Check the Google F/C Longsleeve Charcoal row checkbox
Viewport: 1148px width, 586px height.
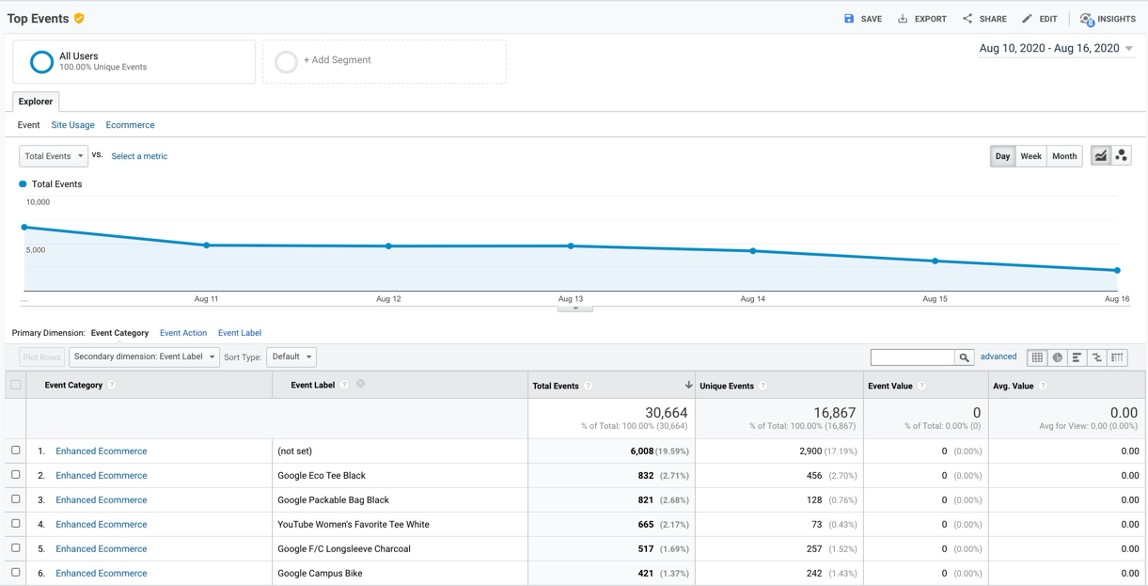click(16, 548)
